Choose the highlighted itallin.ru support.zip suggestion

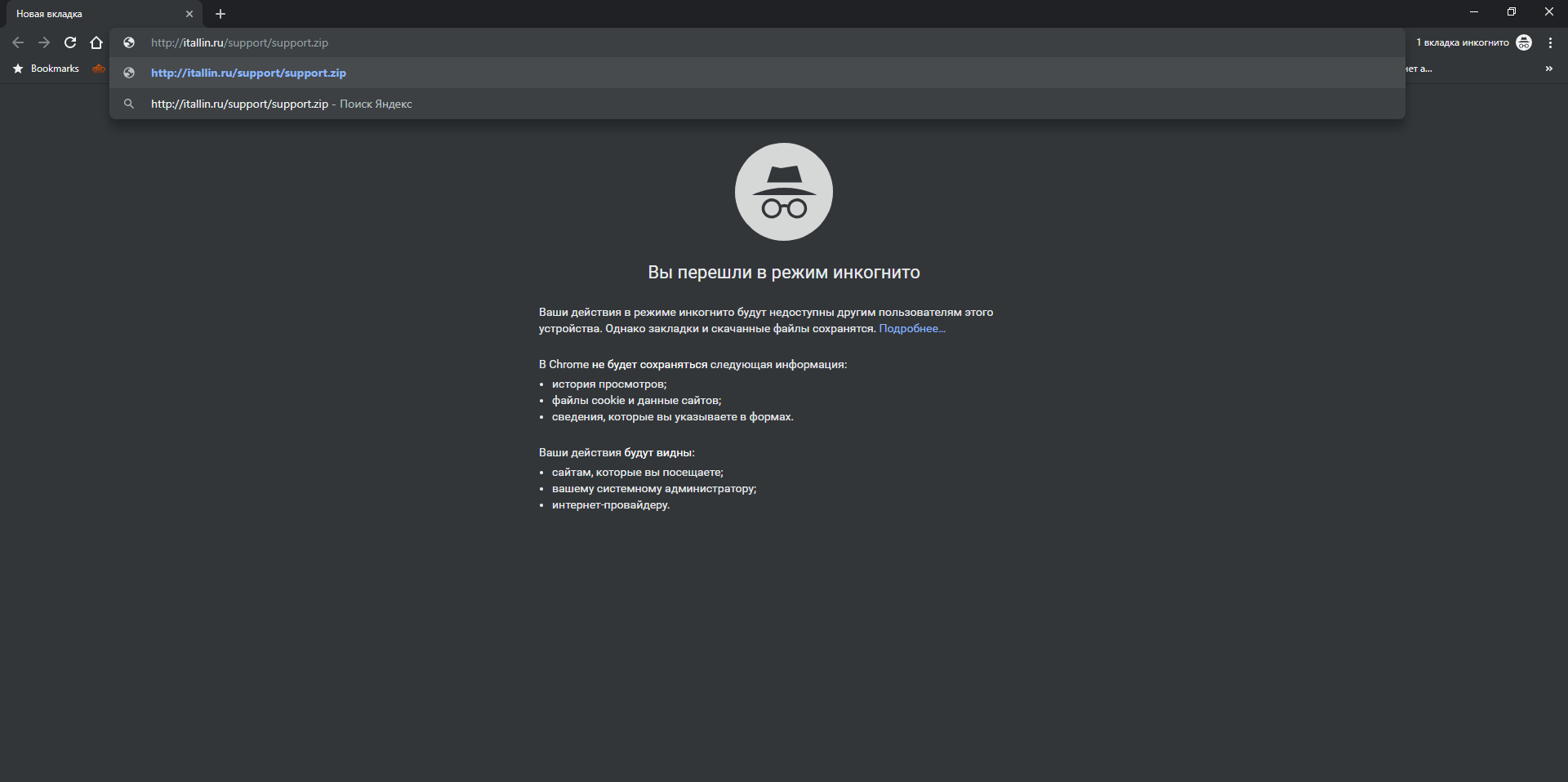pos(248,73)
